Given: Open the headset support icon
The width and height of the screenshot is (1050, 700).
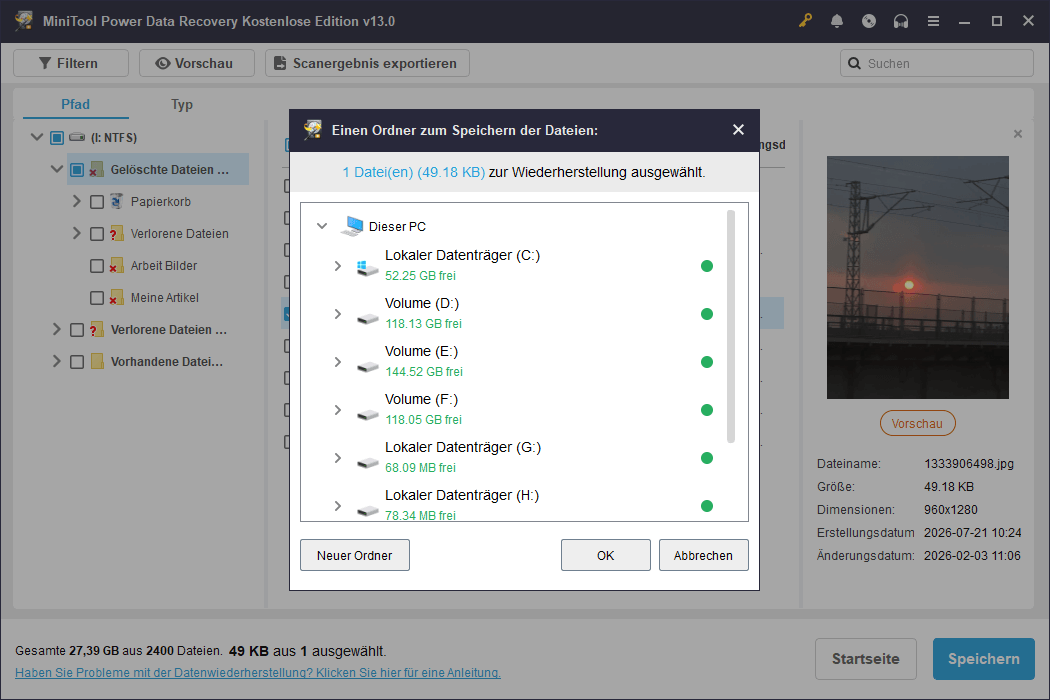Looking at the screenshot, I should coord(901,21).
